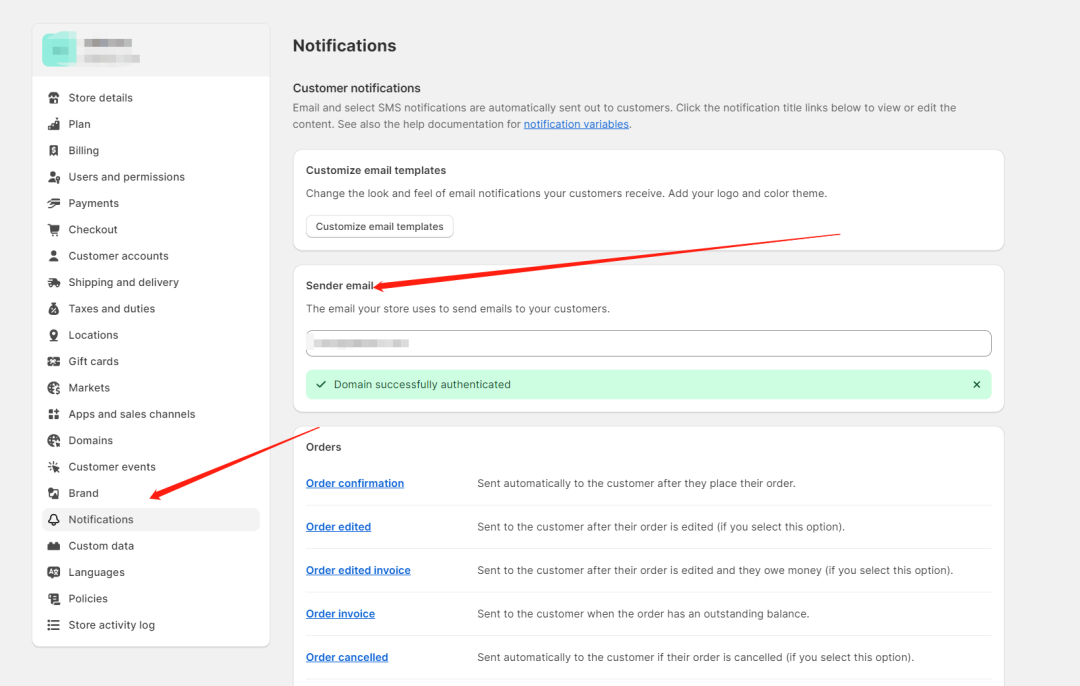Dismiss the Domain successfully authenticated banner
Screen dimensions: 1080x686
977,385
